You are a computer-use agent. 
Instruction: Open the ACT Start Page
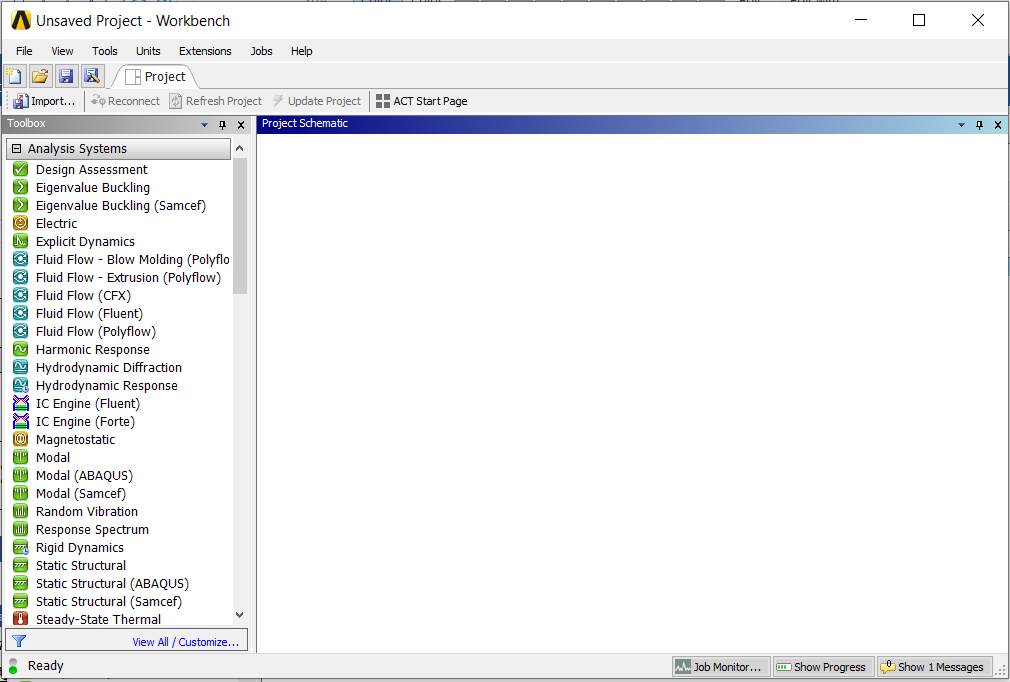[x=422, y=101]
